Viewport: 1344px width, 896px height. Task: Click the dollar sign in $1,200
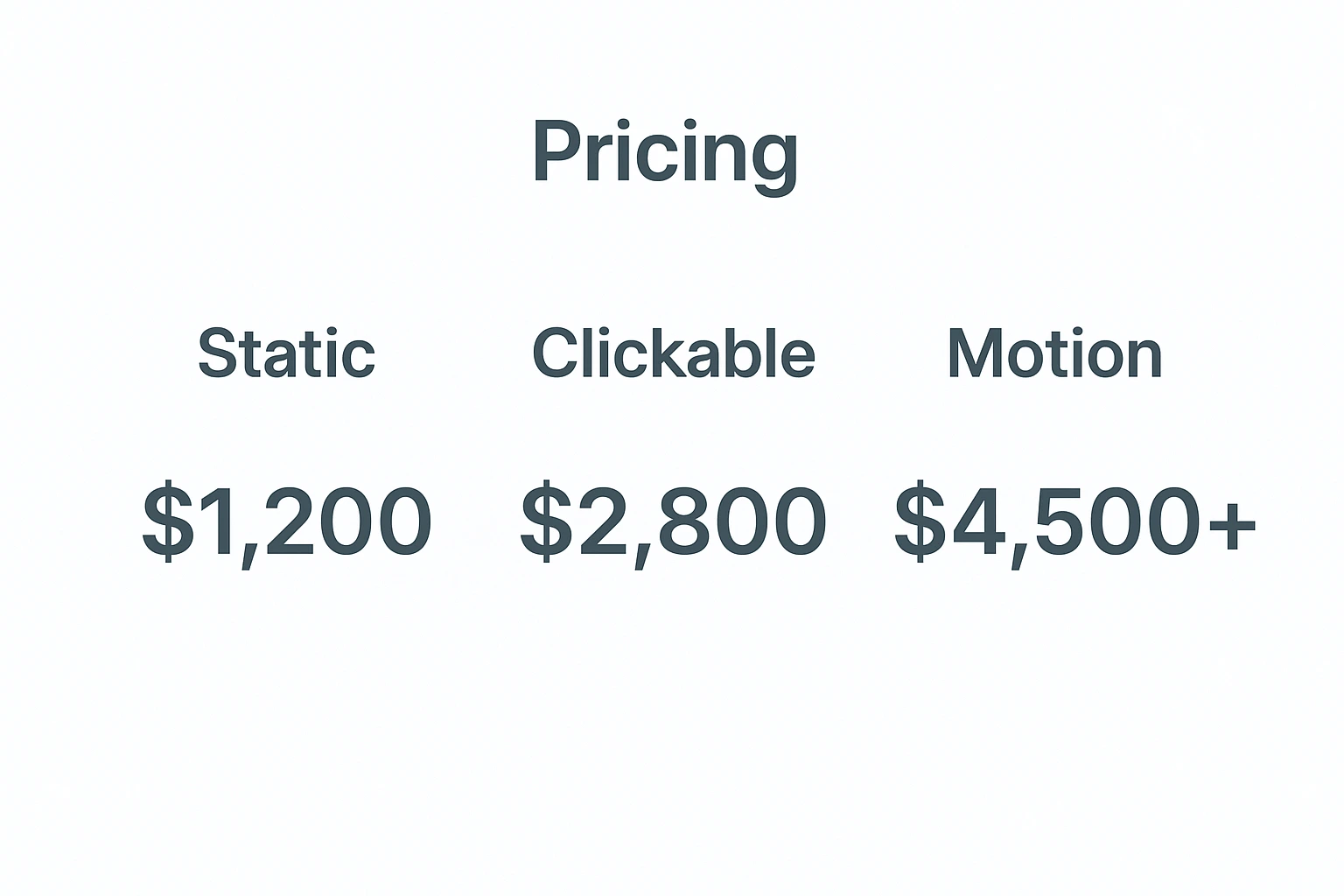click(168, 521)
